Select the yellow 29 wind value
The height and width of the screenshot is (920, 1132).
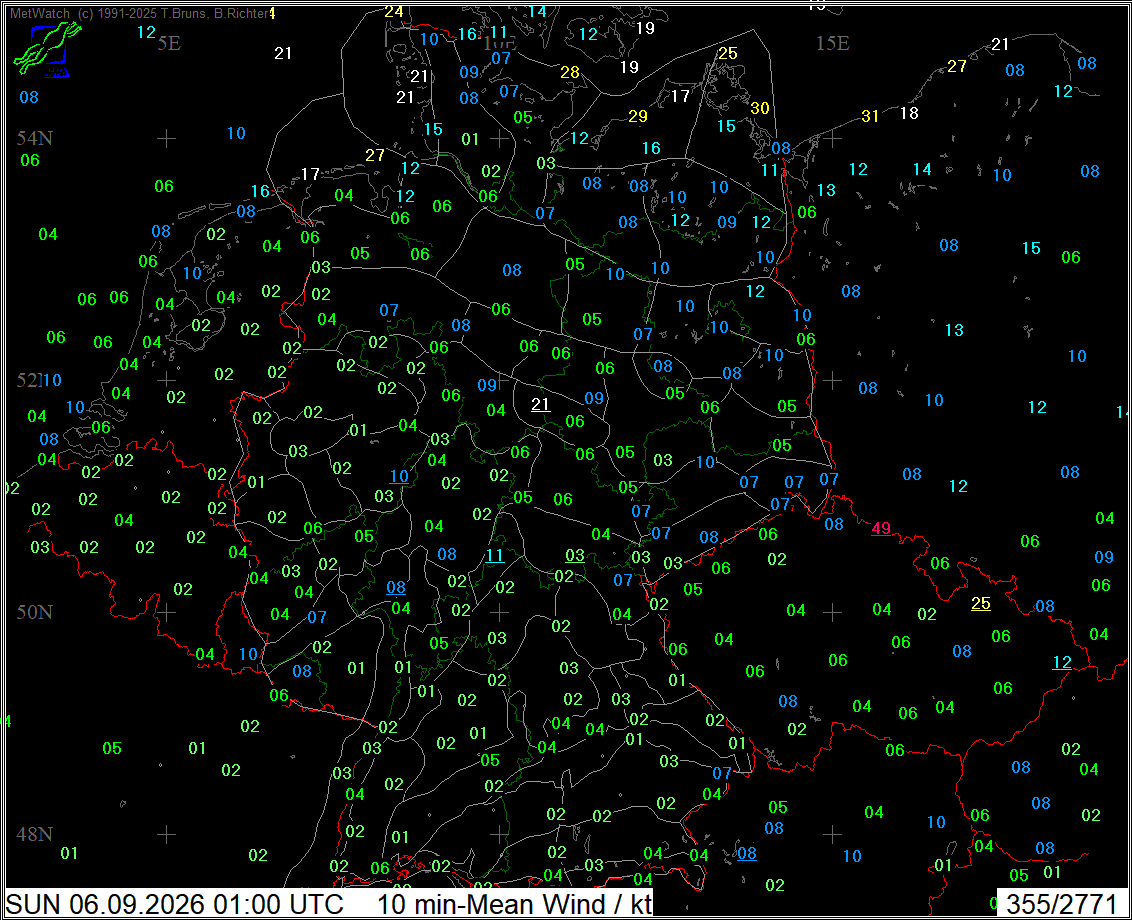point(637,116)
